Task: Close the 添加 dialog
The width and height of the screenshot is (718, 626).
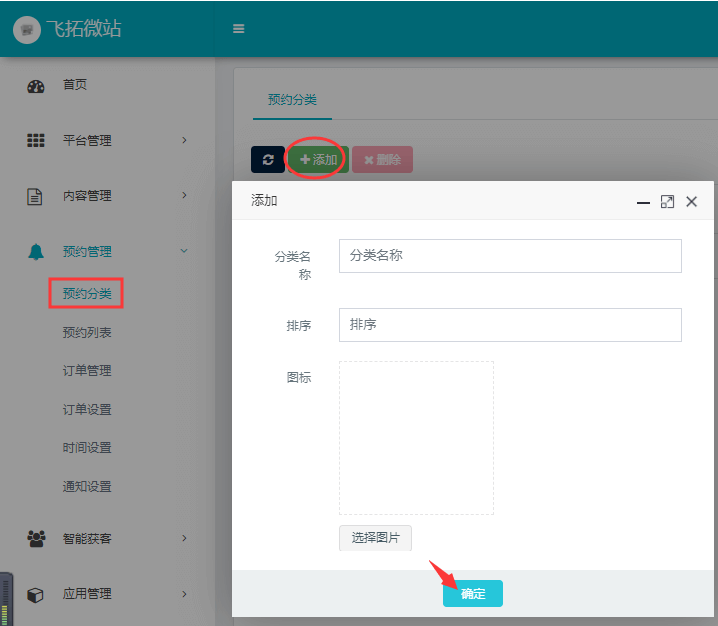Action: coord(691,201)
